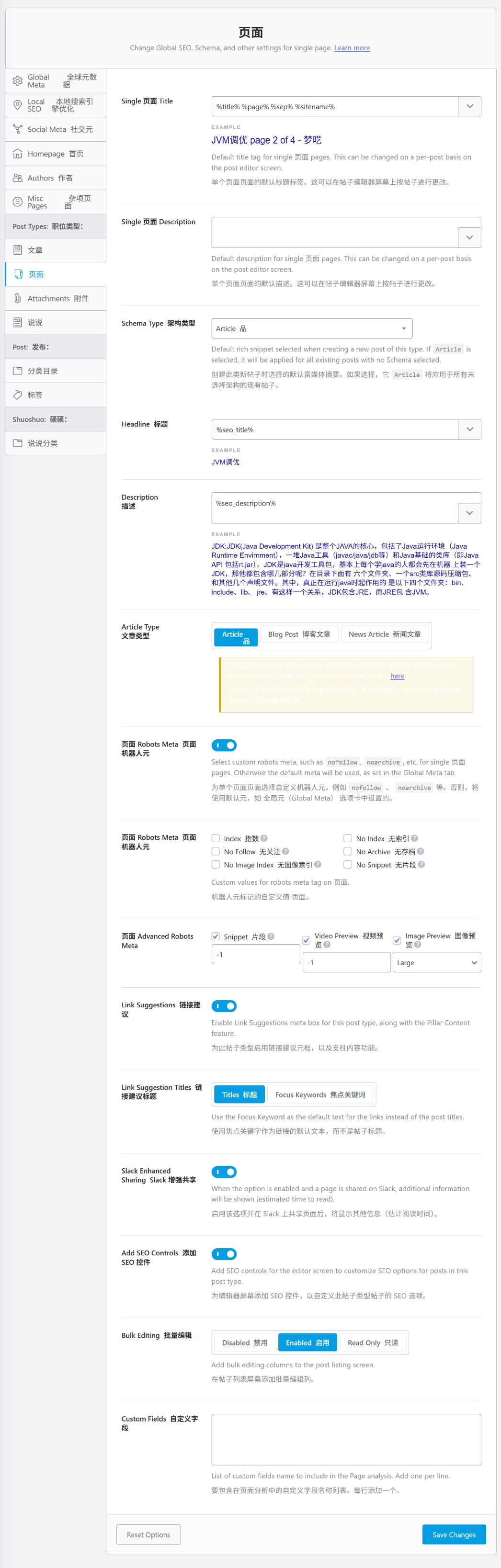Screen dimensions: 501x1568
Task: Open schema Description variables dropdown
Action: 469,513
